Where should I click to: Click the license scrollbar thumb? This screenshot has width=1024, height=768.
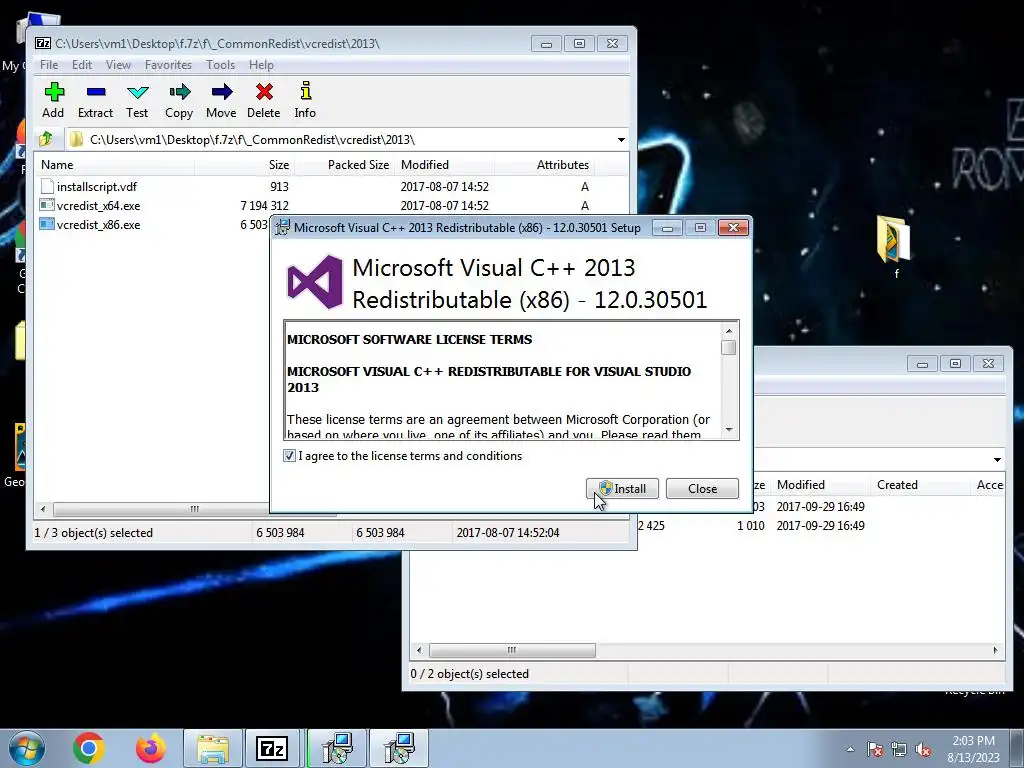click(x=729, y=347)
